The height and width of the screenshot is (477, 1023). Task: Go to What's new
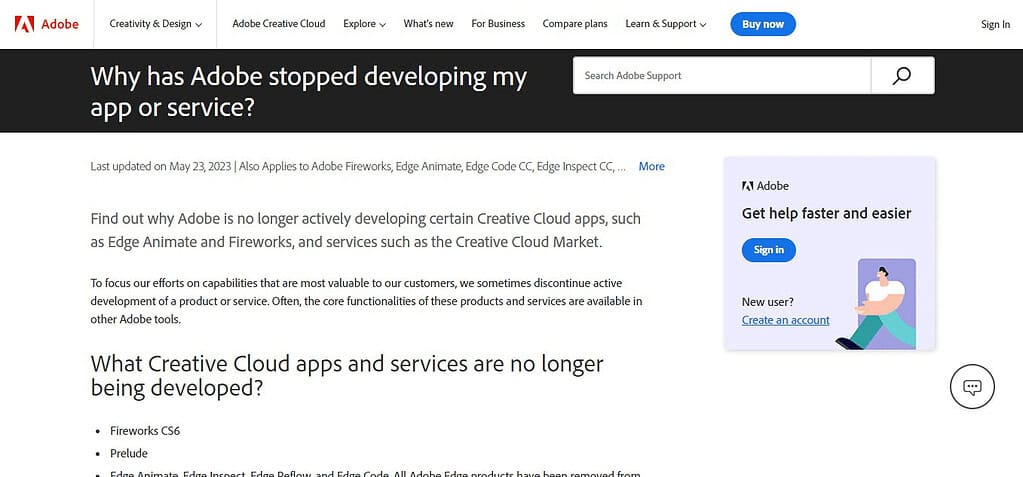(x=429, y=24)
